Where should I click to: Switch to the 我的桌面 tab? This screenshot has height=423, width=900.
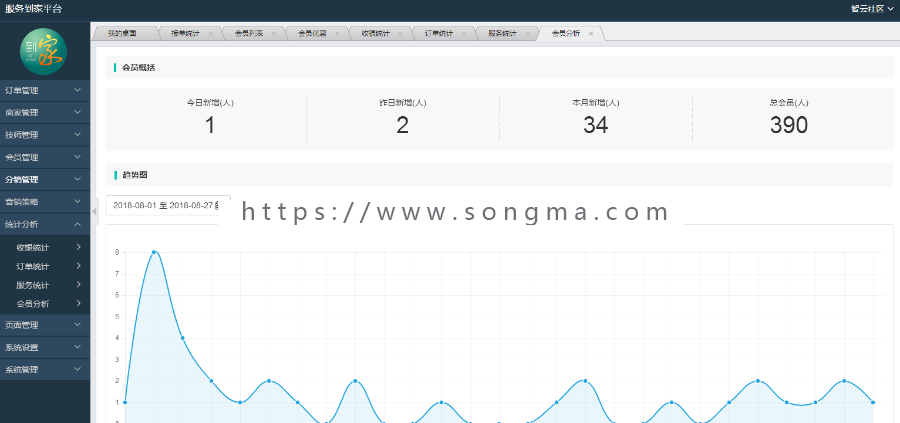click(122, 33)
